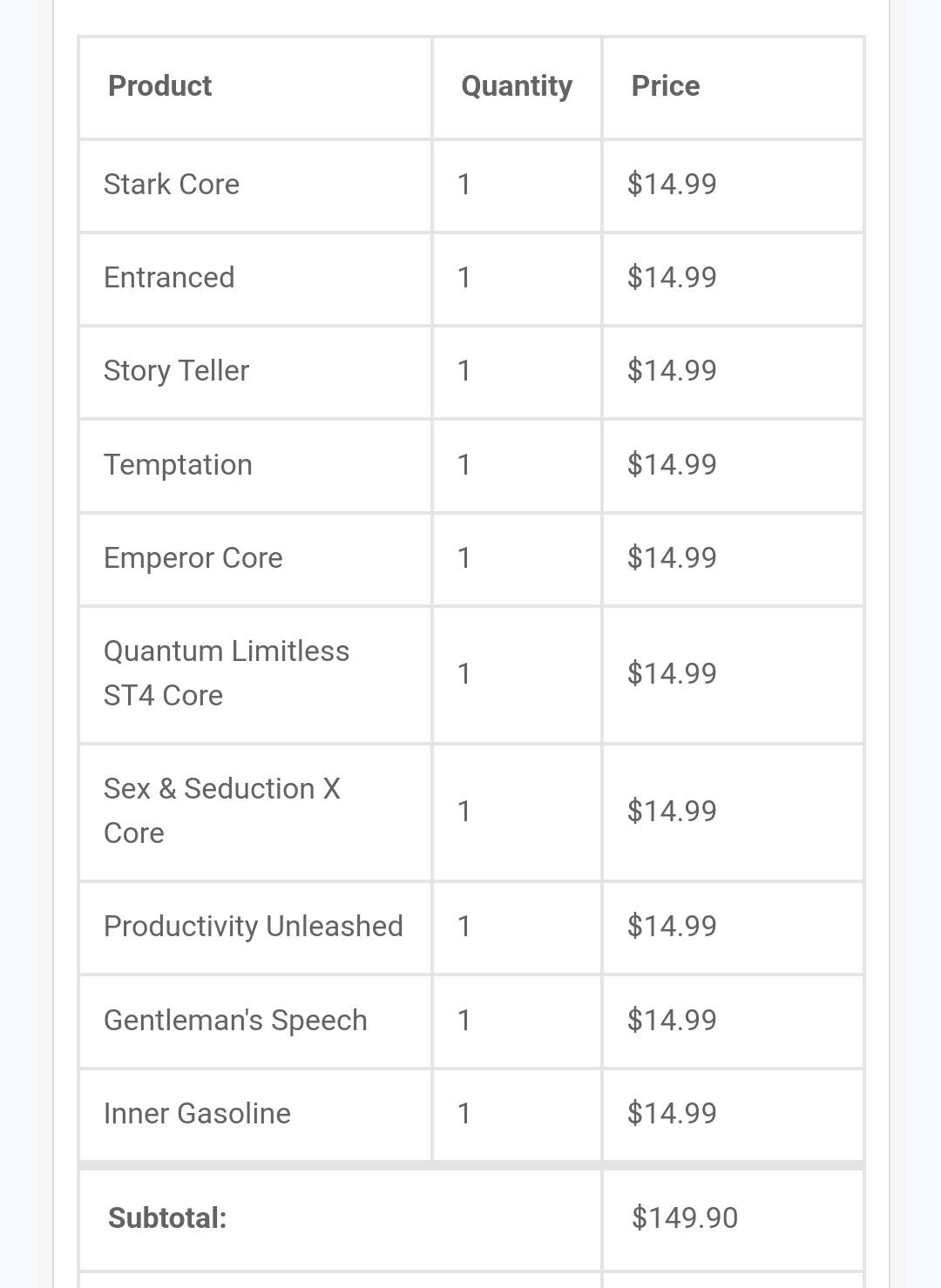Select the Subtotal label

(x=167, y=1218)
